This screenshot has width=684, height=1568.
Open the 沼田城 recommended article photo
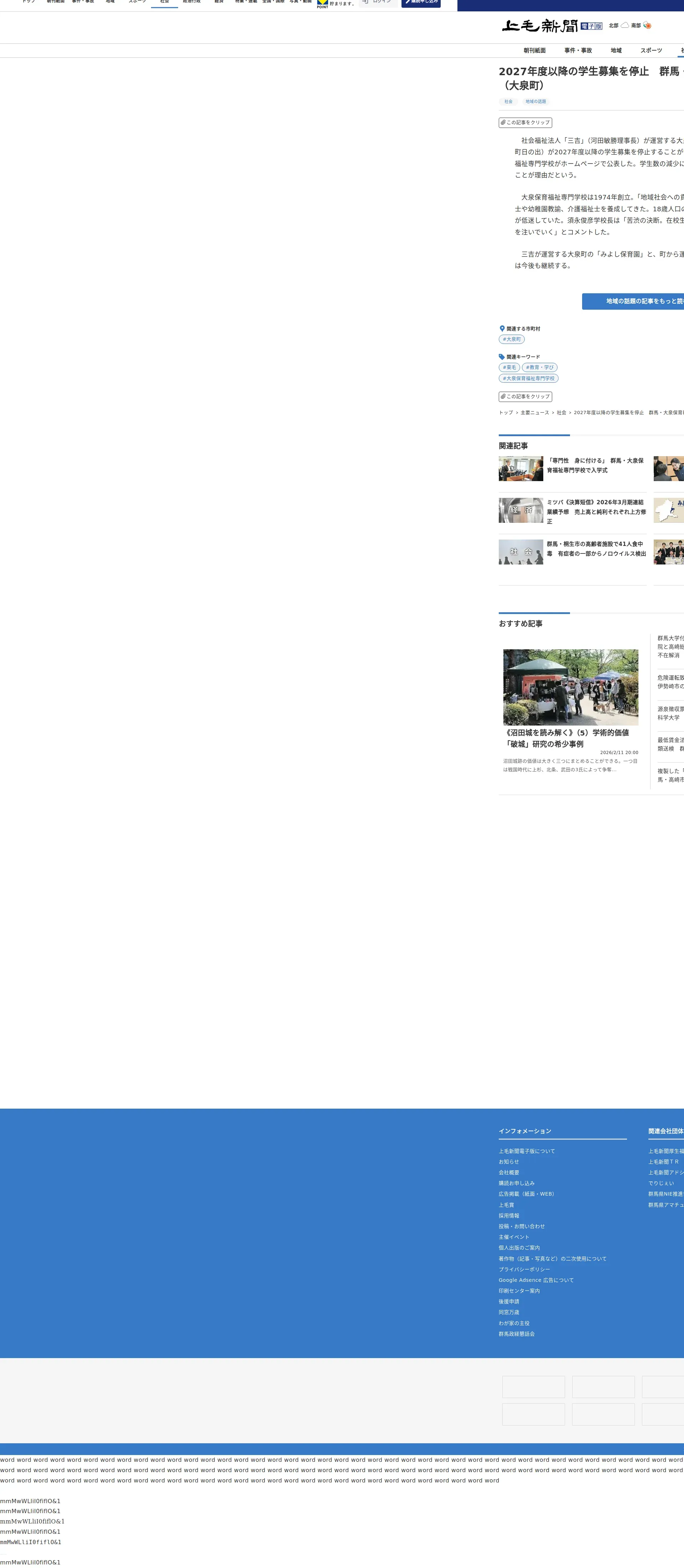pos(570,687)
